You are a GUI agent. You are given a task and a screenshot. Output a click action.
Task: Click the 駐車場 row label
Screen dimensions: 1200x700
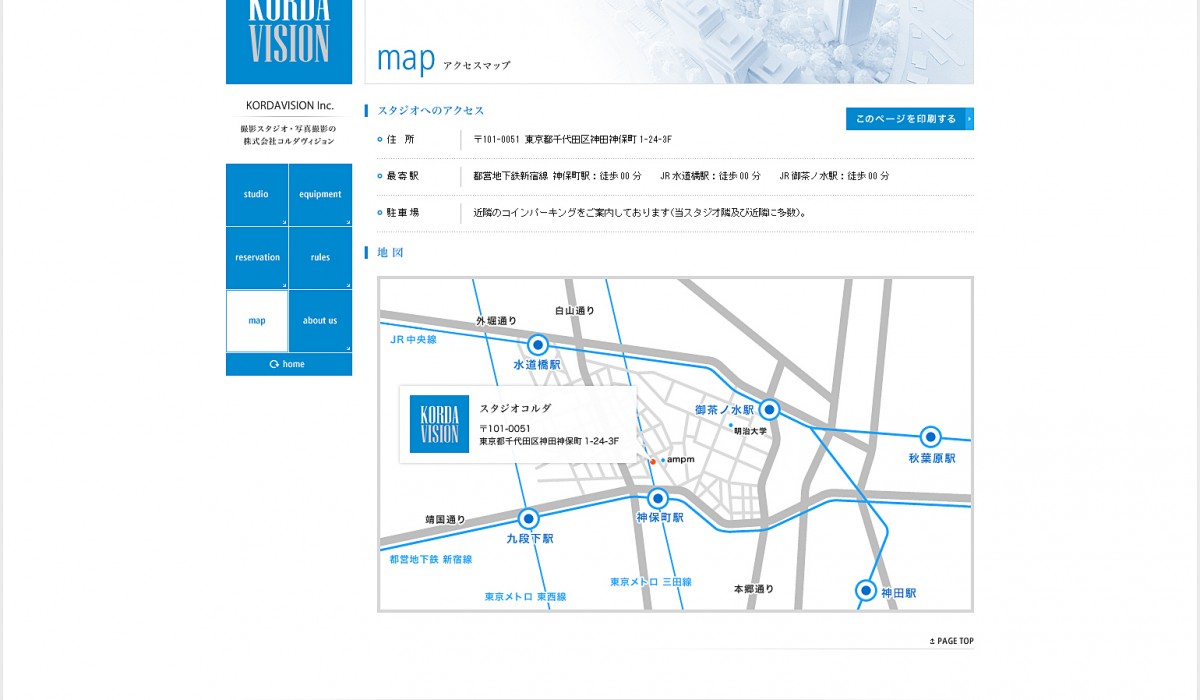[402, 213]
